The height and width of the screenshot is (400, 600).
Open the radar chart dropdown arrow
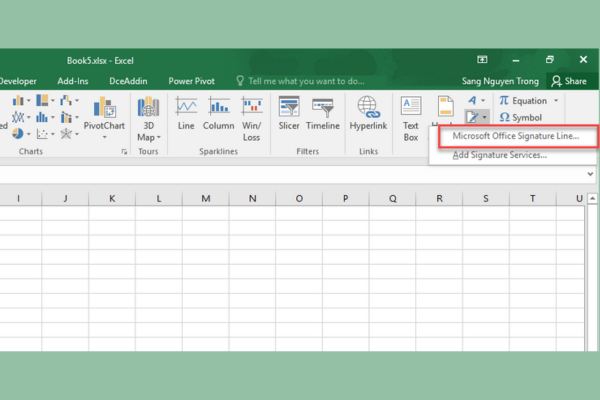click(77, 134)
